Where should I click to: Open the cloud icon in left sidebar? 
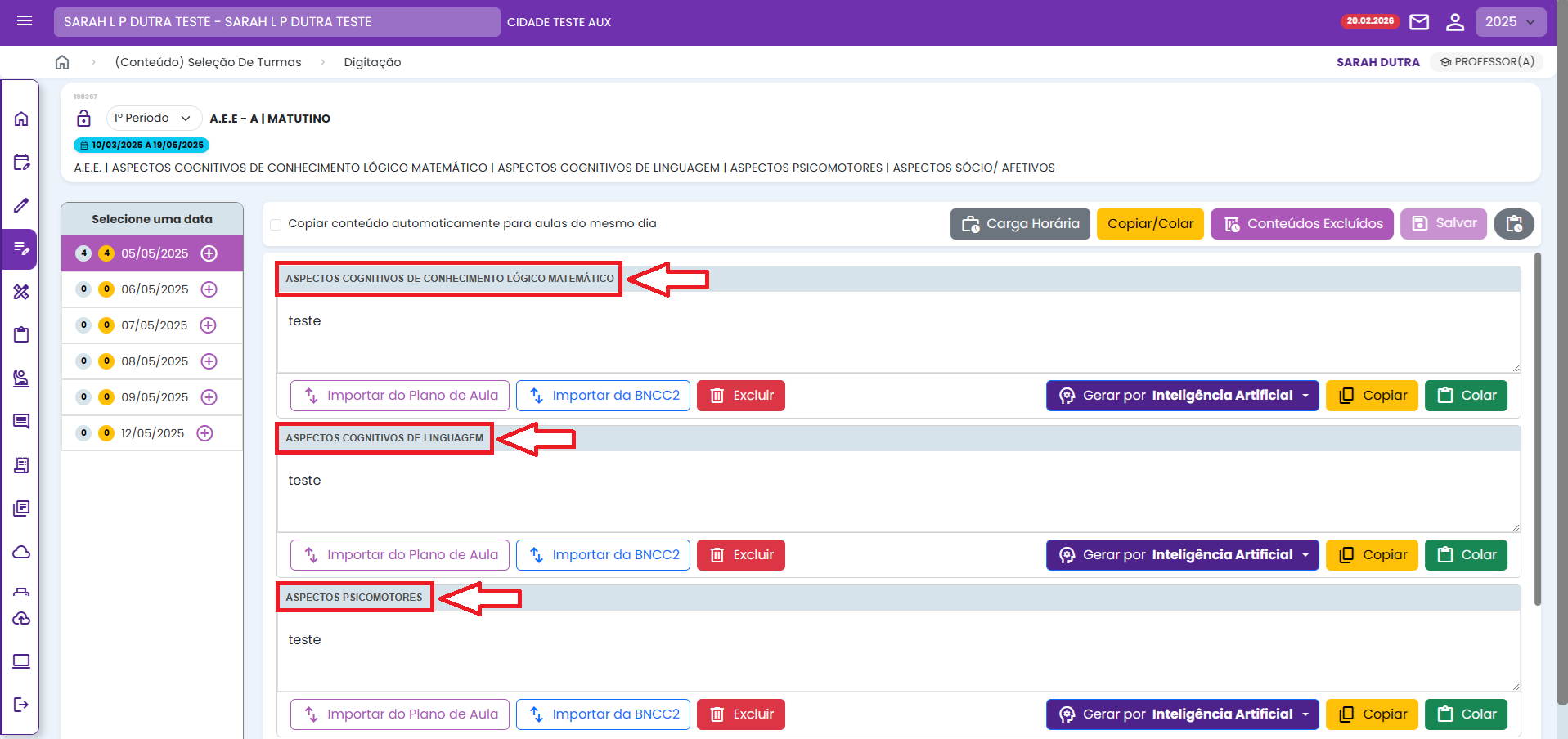click(21, 553)
